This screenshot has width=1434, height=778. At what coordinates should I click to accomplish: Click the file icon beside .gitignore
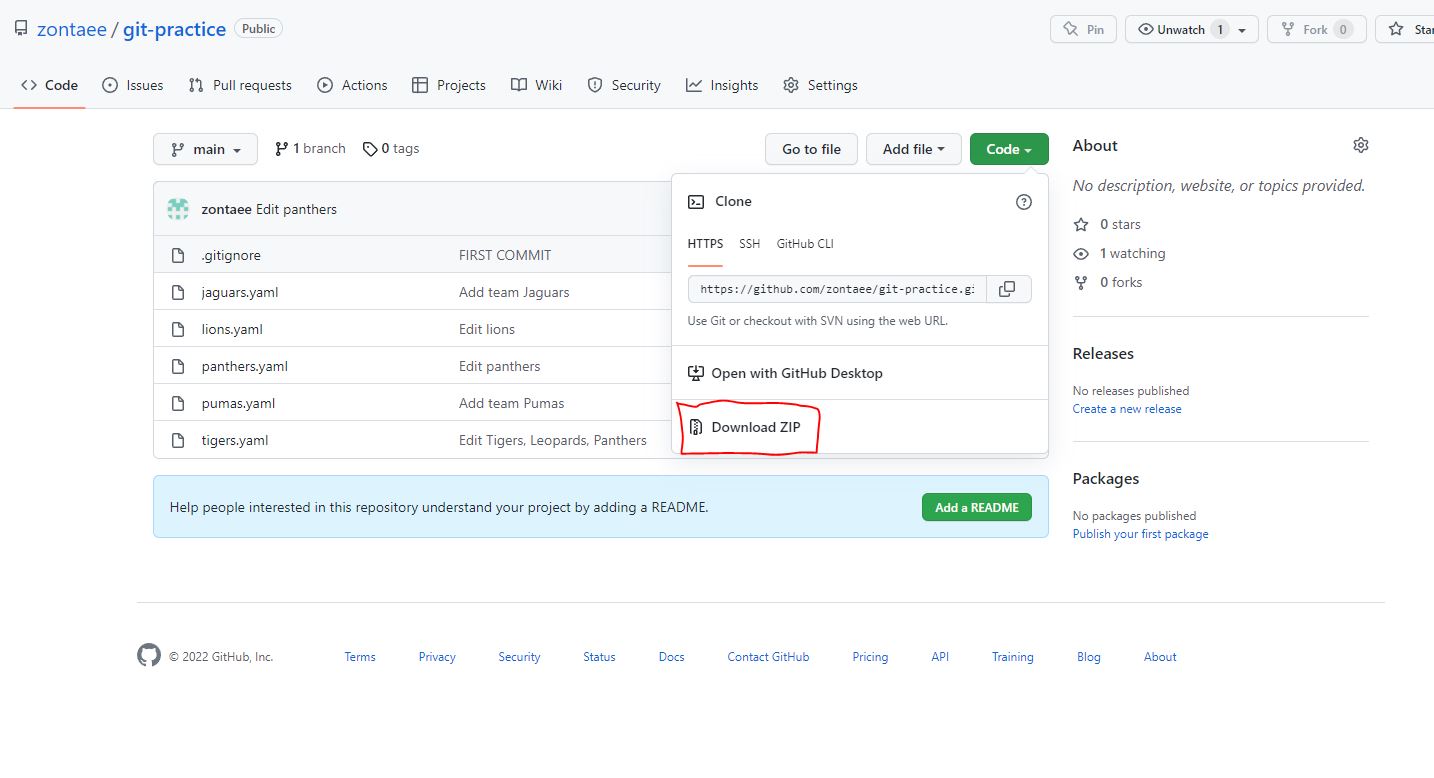[x=178, y=256]
